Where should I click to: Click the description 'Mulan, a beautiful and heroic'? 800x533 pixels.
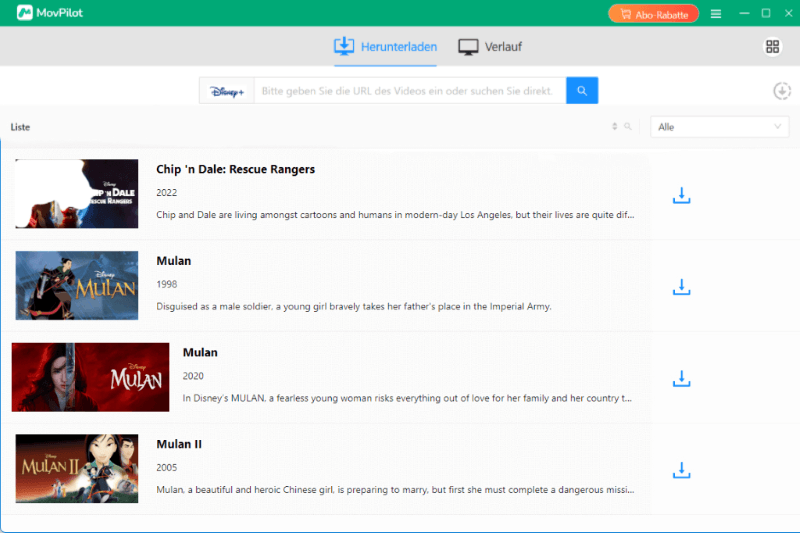(395, 490)
